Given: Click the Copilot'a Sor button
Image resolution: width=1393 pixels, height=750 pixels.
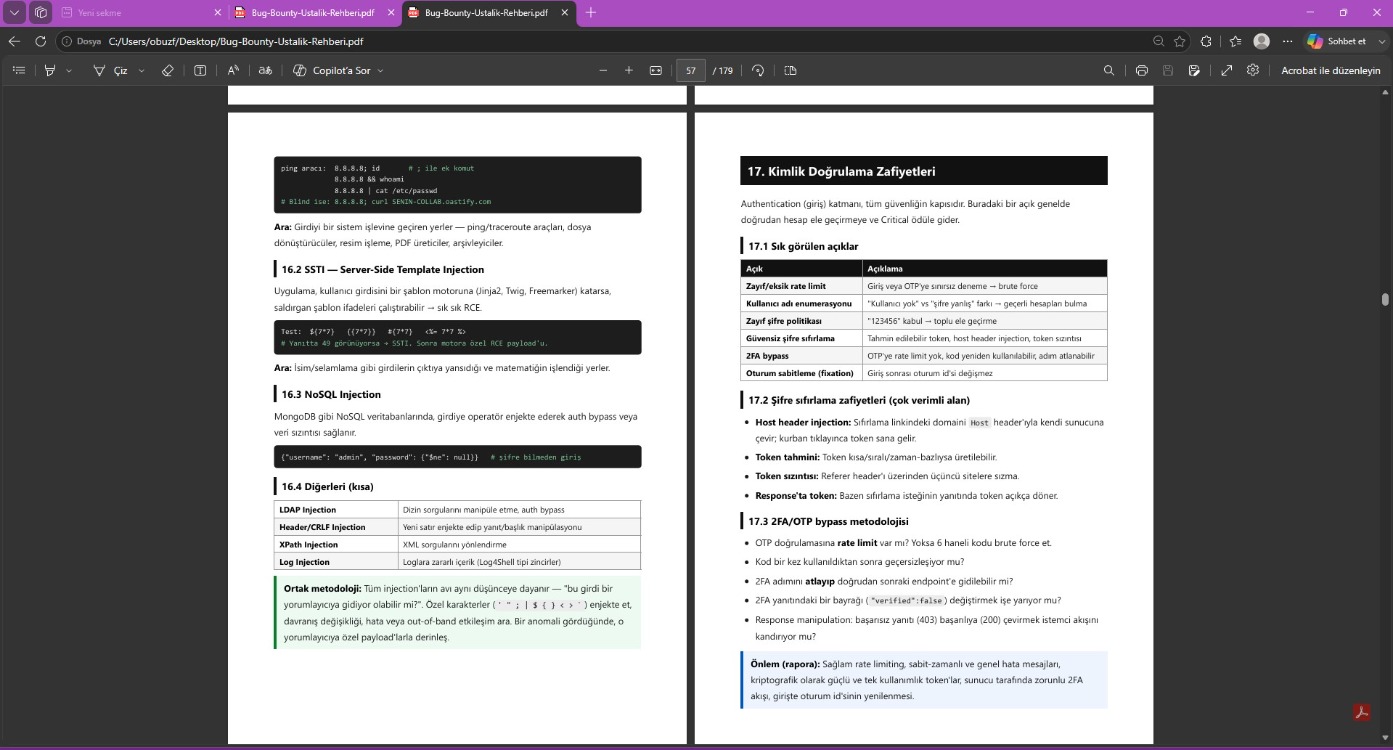Looking at the screenshot, I should (330, 70).
